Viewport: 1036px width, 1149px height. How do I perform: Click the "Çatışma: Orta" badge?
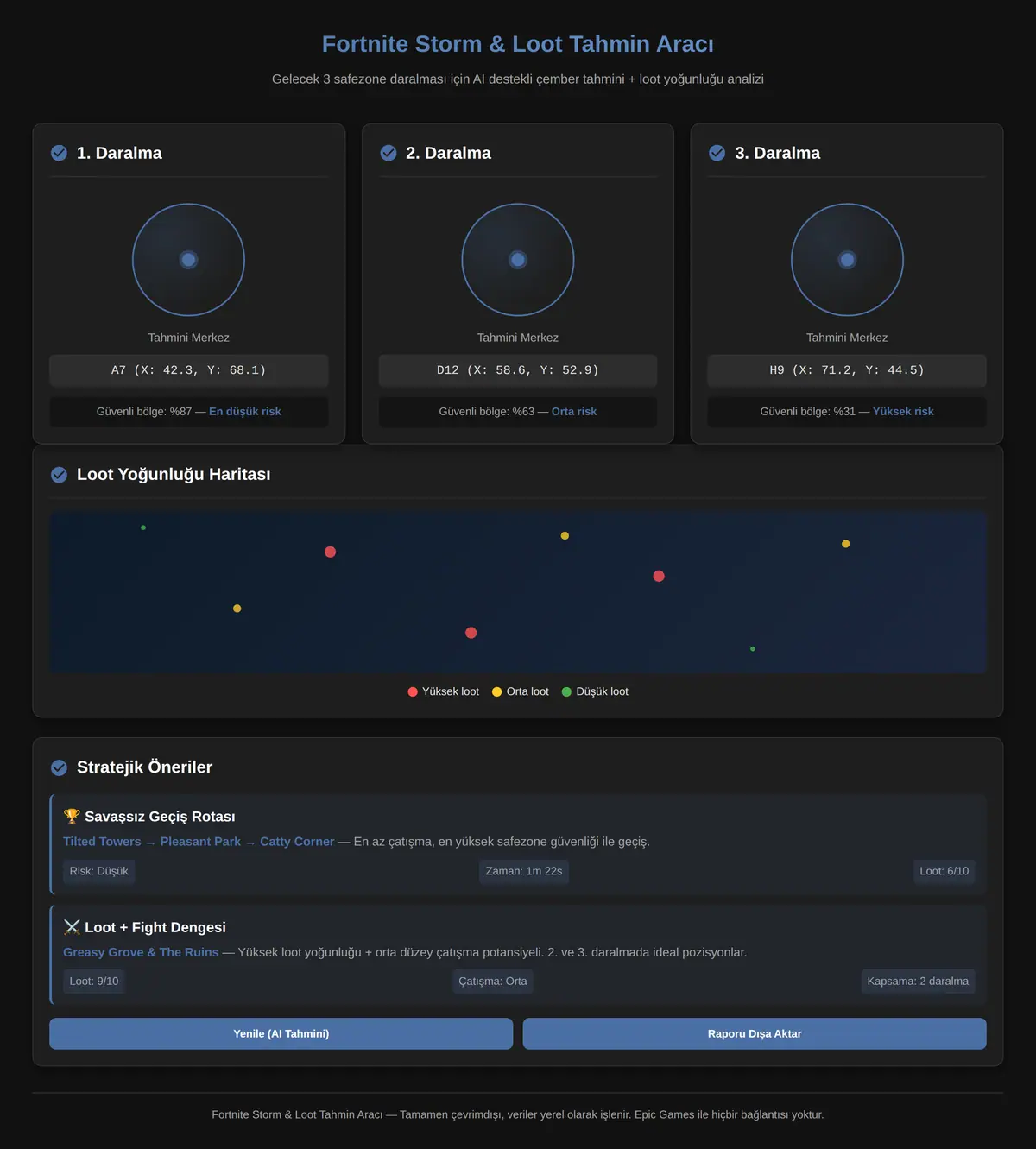tap(492, 982)
